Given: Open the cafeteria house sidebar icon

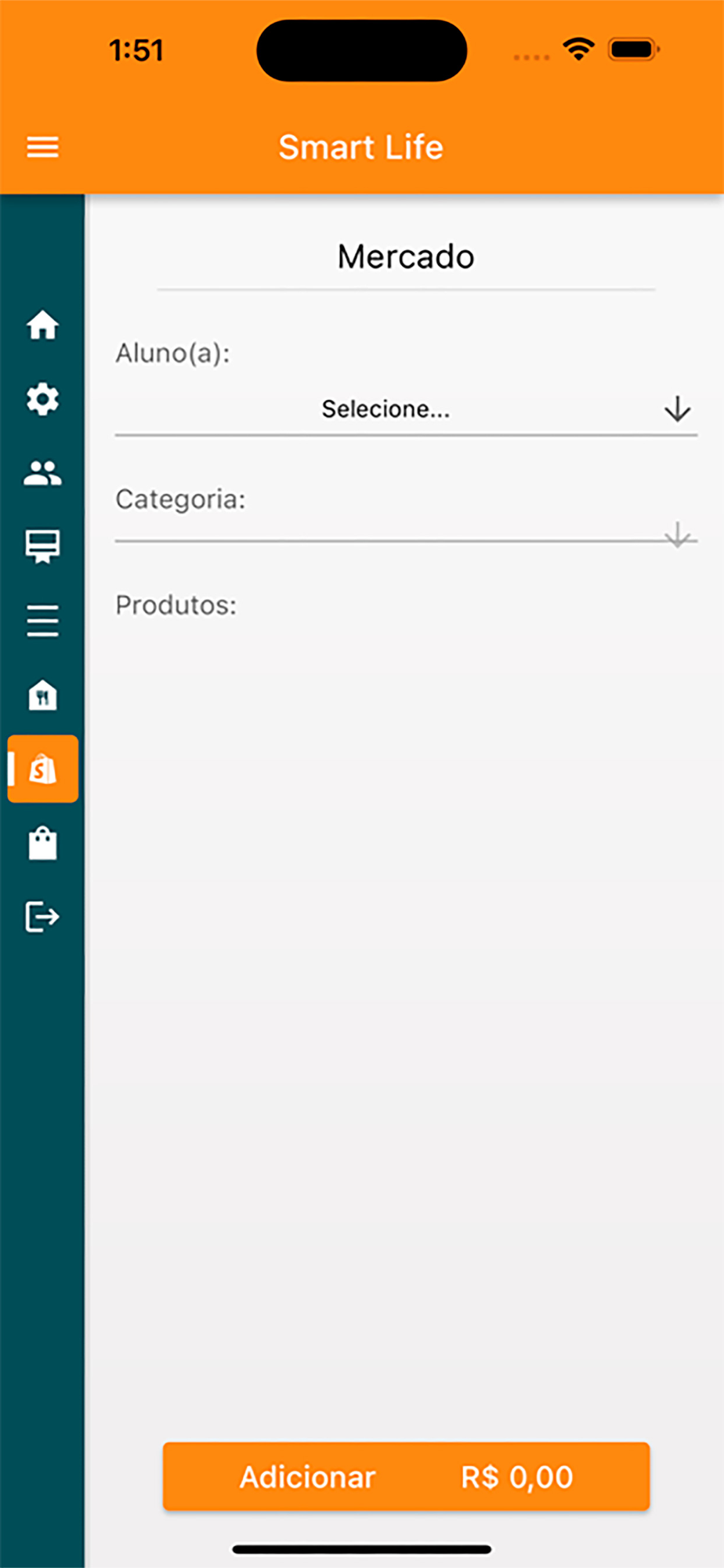Looking at the screenshot, I should [42, 695].
